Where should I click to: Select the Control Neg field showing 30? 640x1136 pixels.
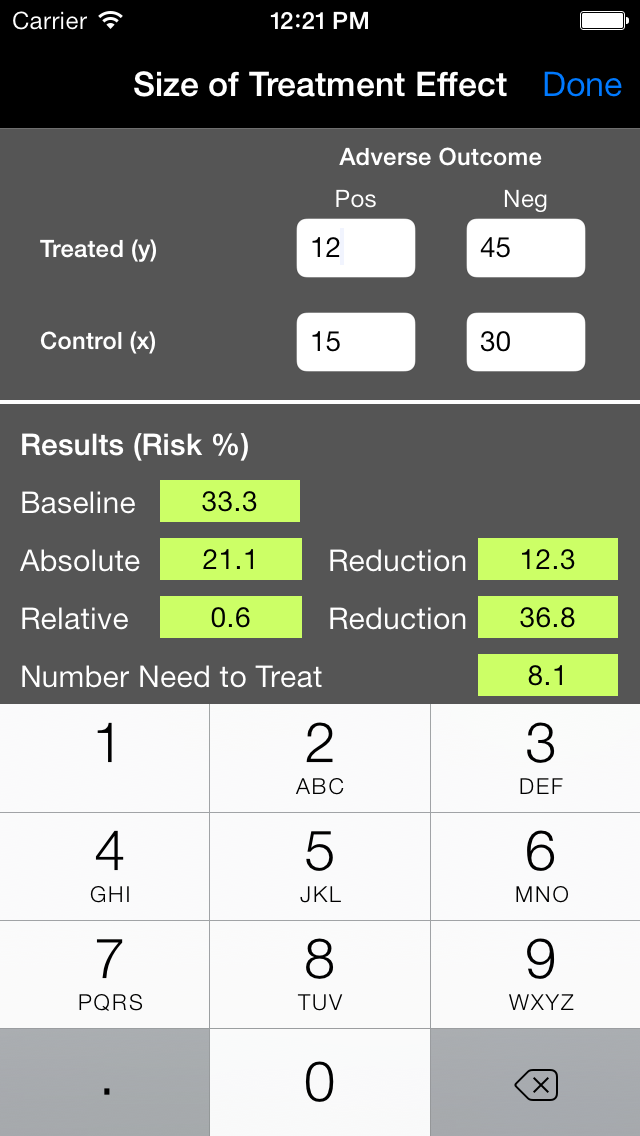(x=525, y=341)
